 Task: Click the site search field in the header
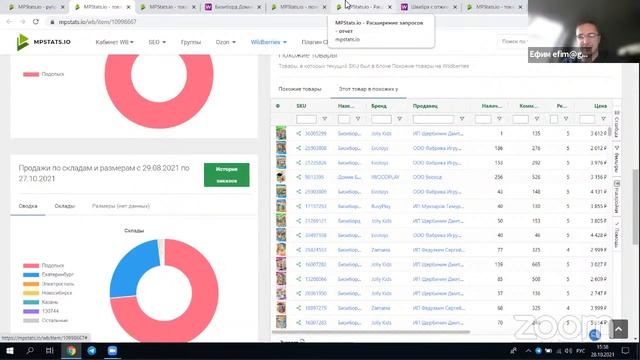coord(513,42)
